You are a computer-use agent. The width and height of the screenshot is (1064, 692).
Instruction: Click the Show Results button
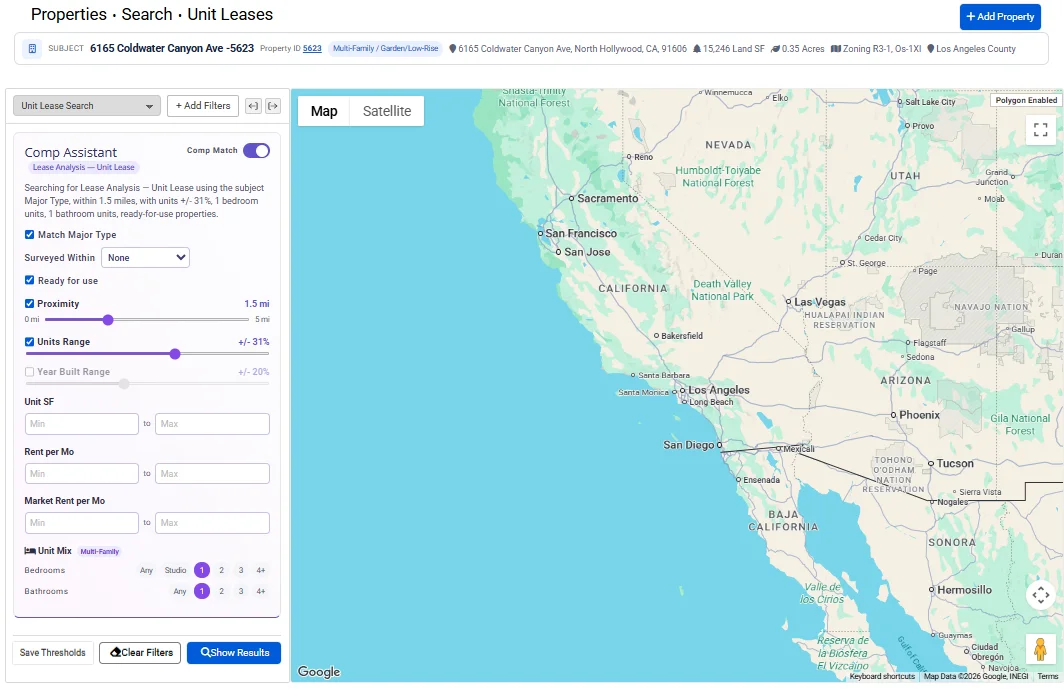coord(234,653)
